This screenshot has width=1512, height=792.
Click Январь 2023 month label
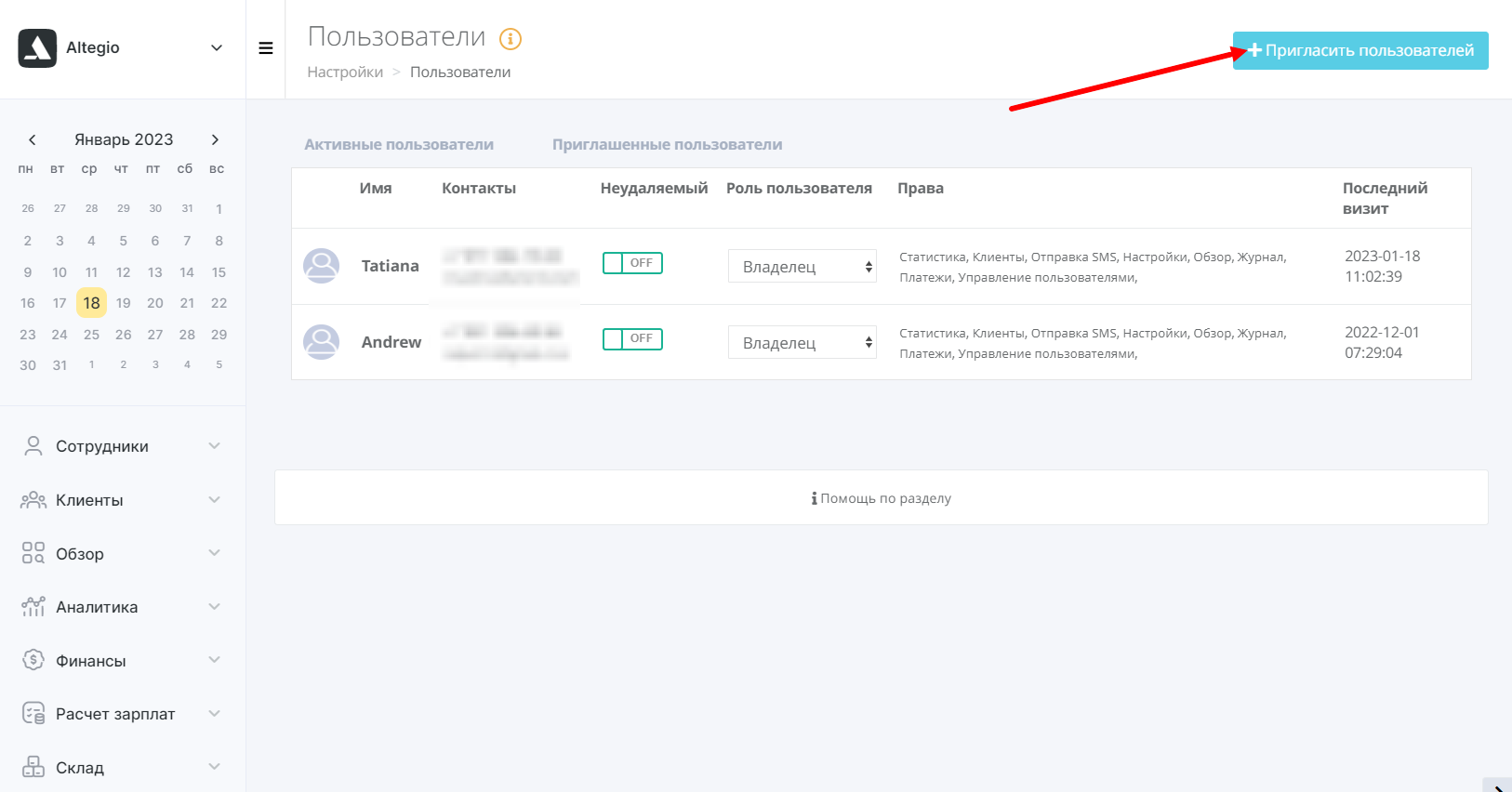click(x=124, y=139)
